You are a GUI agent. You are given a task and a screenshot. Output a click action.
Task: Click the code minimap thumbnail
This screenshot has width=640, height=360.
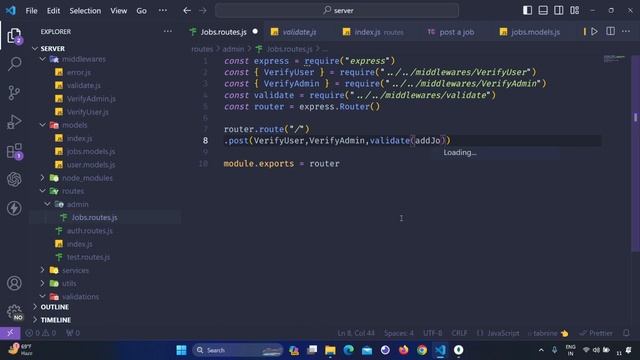pyautogui.click(x=614, y=59)
